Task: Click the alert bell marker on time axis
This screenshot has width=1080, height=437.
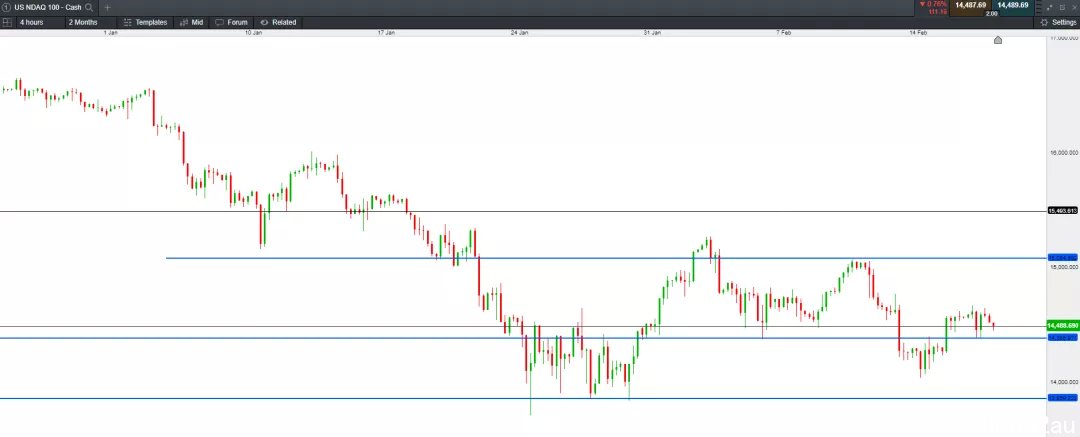Action: (x=997, y=40)
